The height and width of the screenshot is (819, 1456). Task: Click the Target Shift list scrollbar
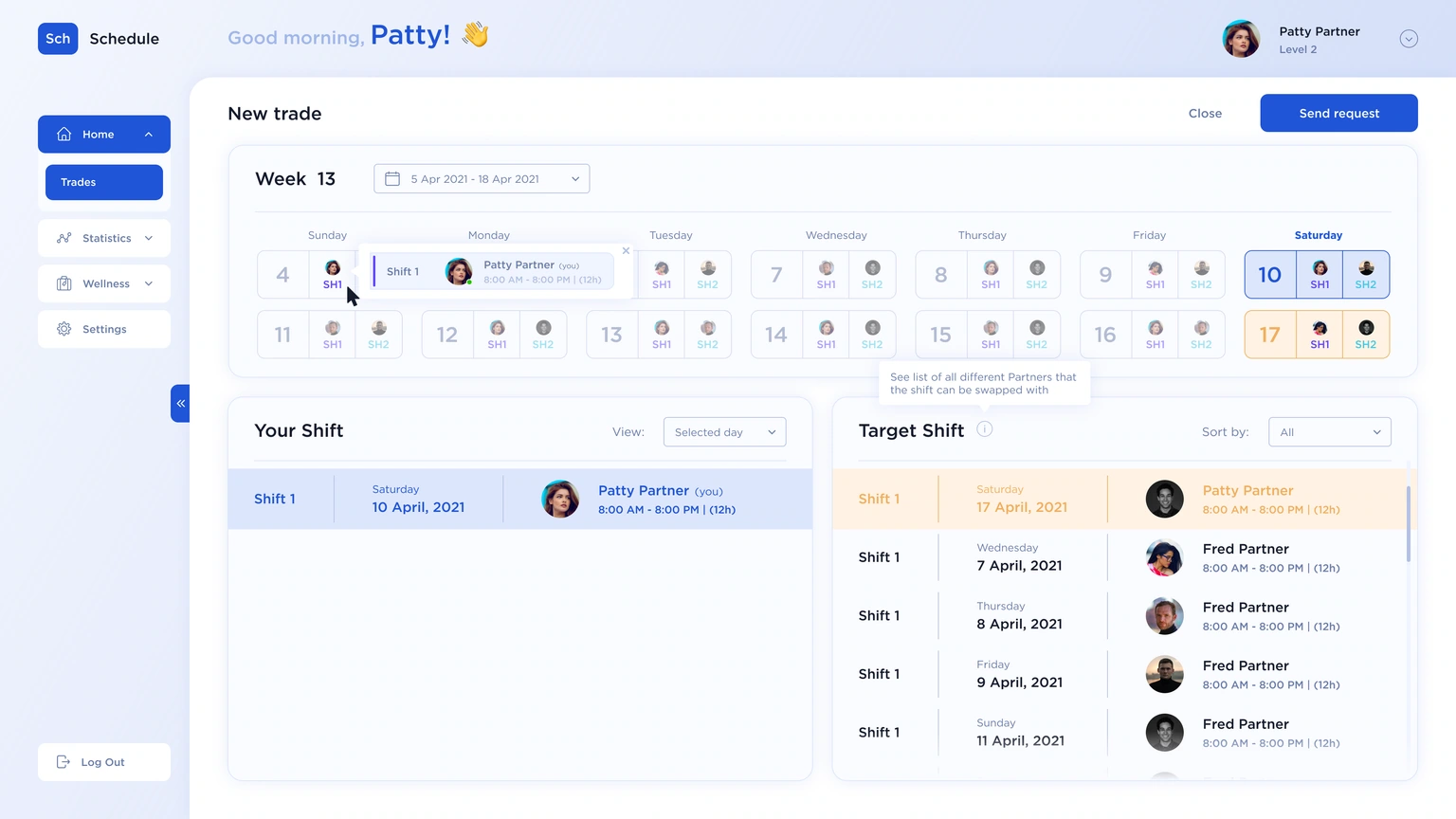click(1409, 524)
